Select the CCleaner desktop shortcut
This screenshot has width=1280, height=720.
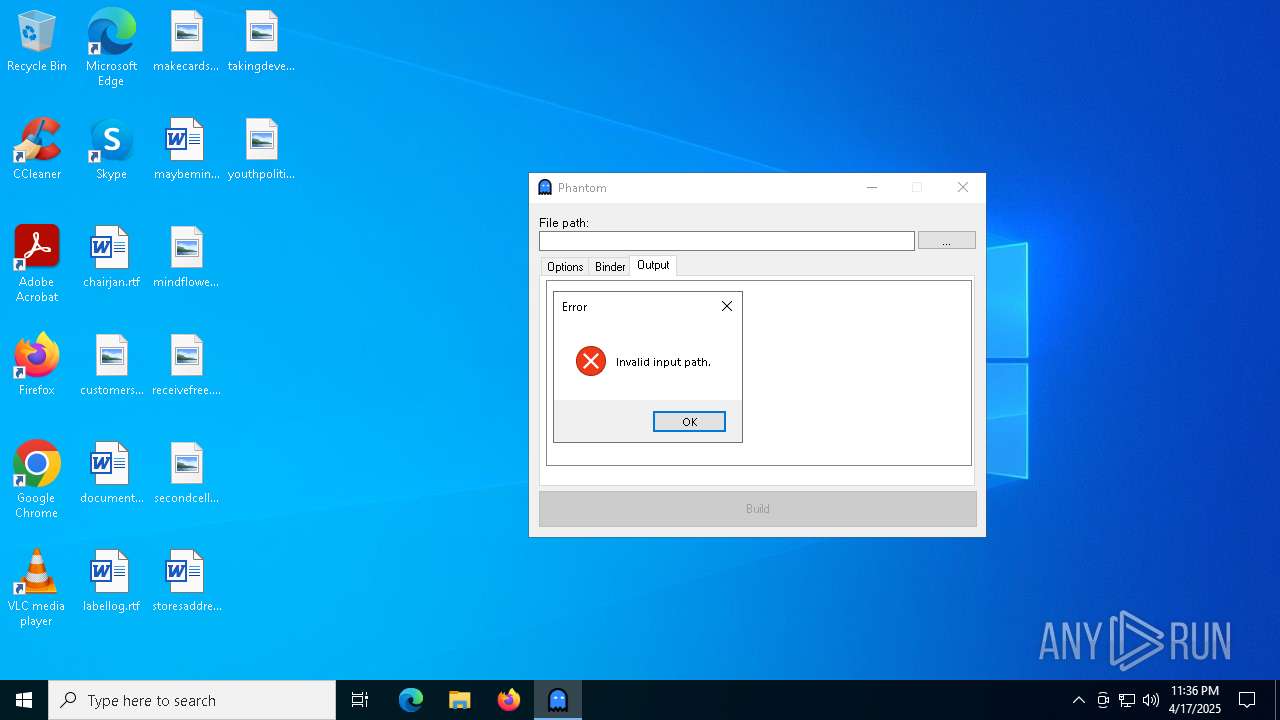37,150
